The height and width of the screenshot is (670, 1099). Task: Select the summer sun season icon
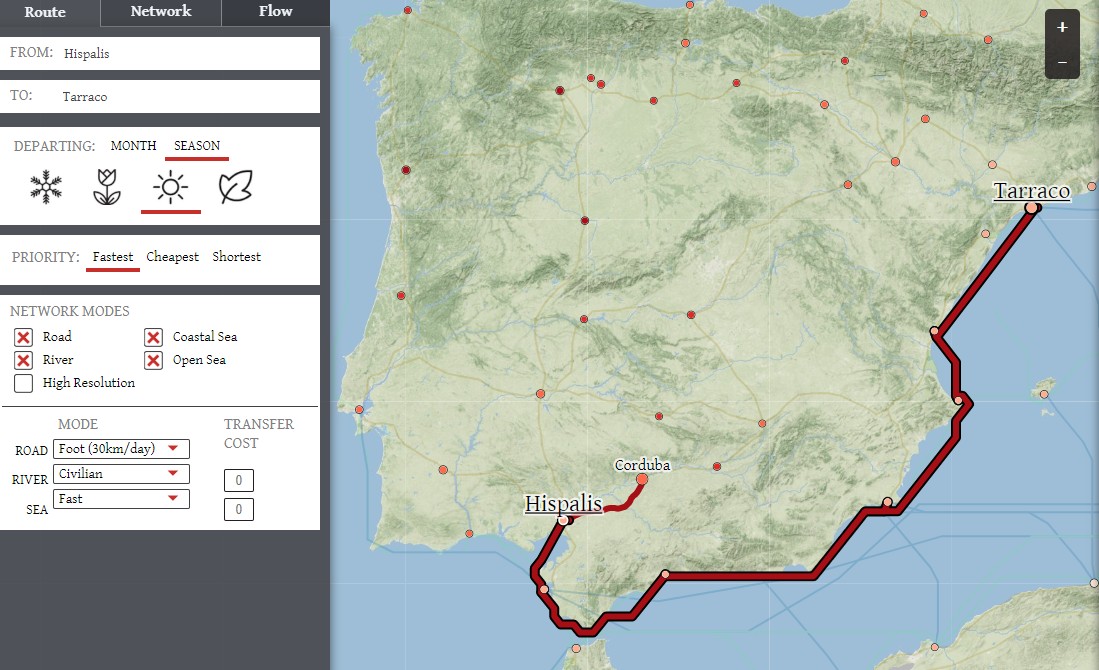coord(171,187)
